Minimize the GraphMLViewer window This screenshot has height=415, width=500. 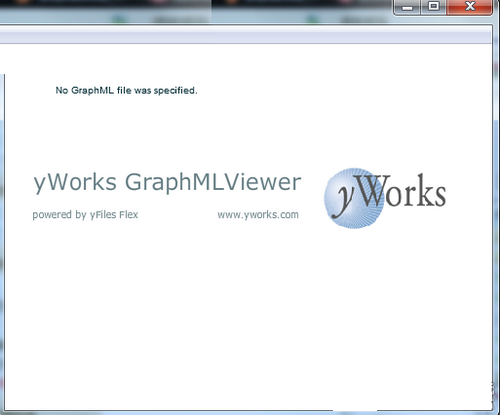pos(407,7)
